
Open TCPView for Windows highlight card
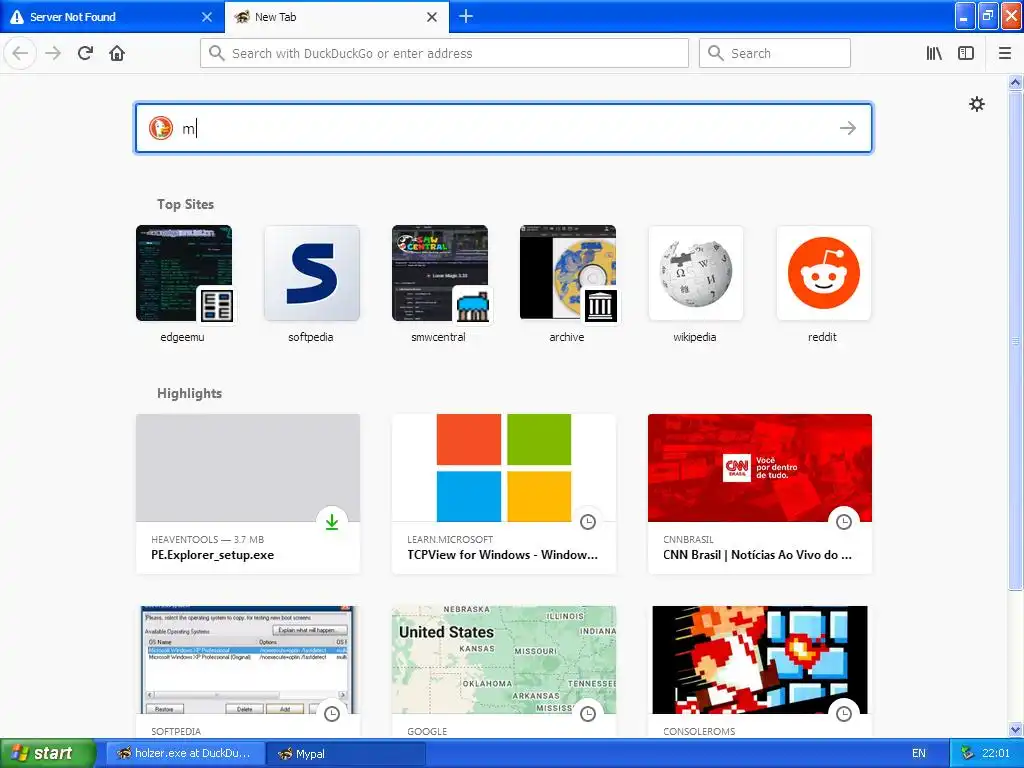[x=504, y=494]
